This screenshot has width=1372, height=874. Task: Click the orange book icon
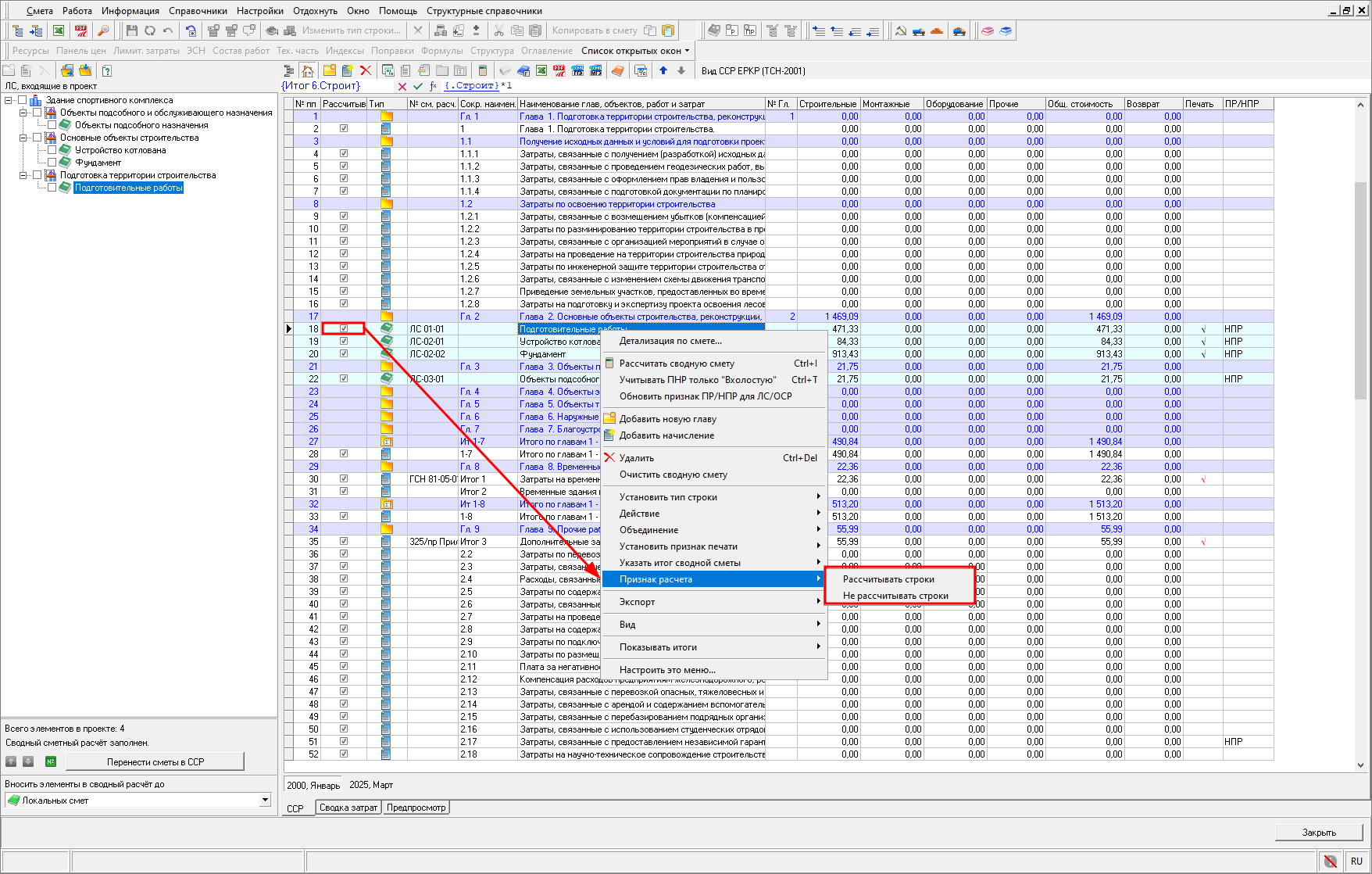[x=618, y=70]
